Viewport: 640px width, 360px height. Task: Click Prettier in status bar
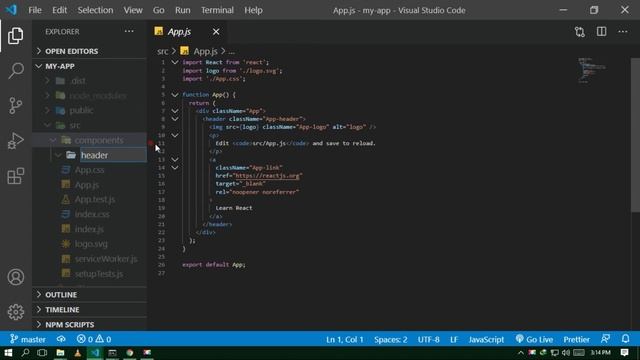click(576, 339)
